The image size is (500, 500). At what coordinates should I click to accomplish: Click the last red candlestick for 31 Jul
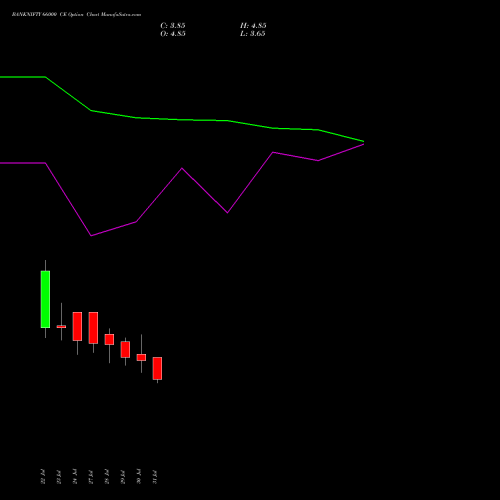point(157,368)
